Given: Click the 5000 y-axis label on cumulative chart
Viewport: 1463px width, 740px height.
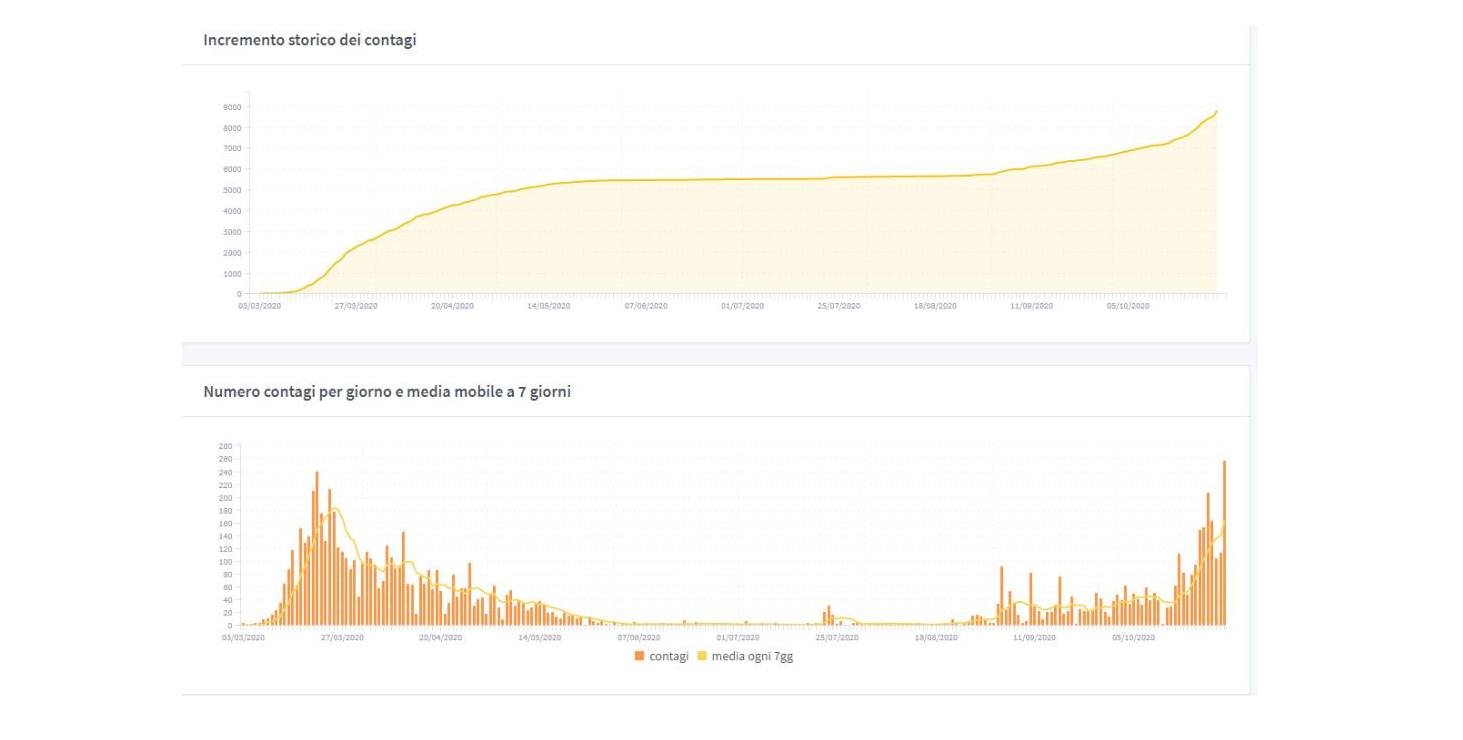Looking at the screenshot, I should pos(231,190).
